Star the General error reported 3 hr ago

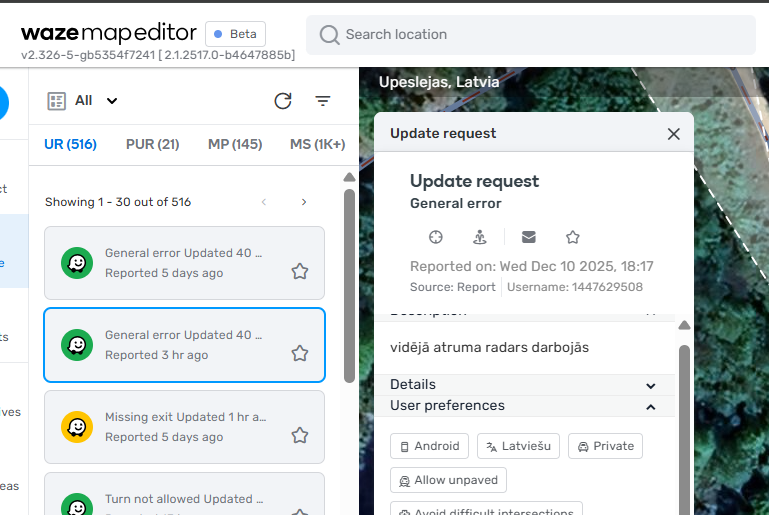(299, 353)
